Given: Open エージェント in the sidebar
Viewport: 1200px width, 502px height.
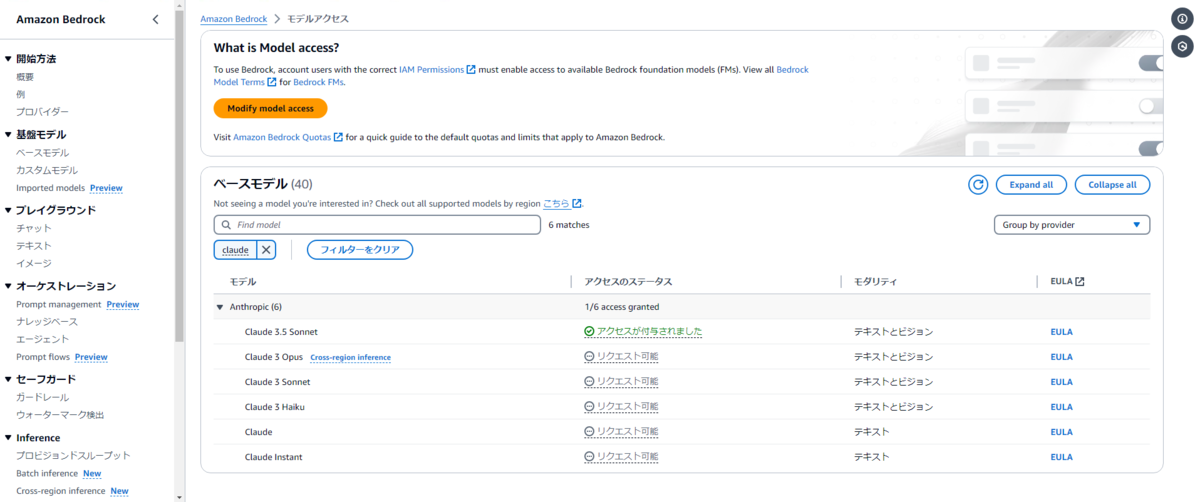Looking at the screenshot, I should tap(43, 340).
